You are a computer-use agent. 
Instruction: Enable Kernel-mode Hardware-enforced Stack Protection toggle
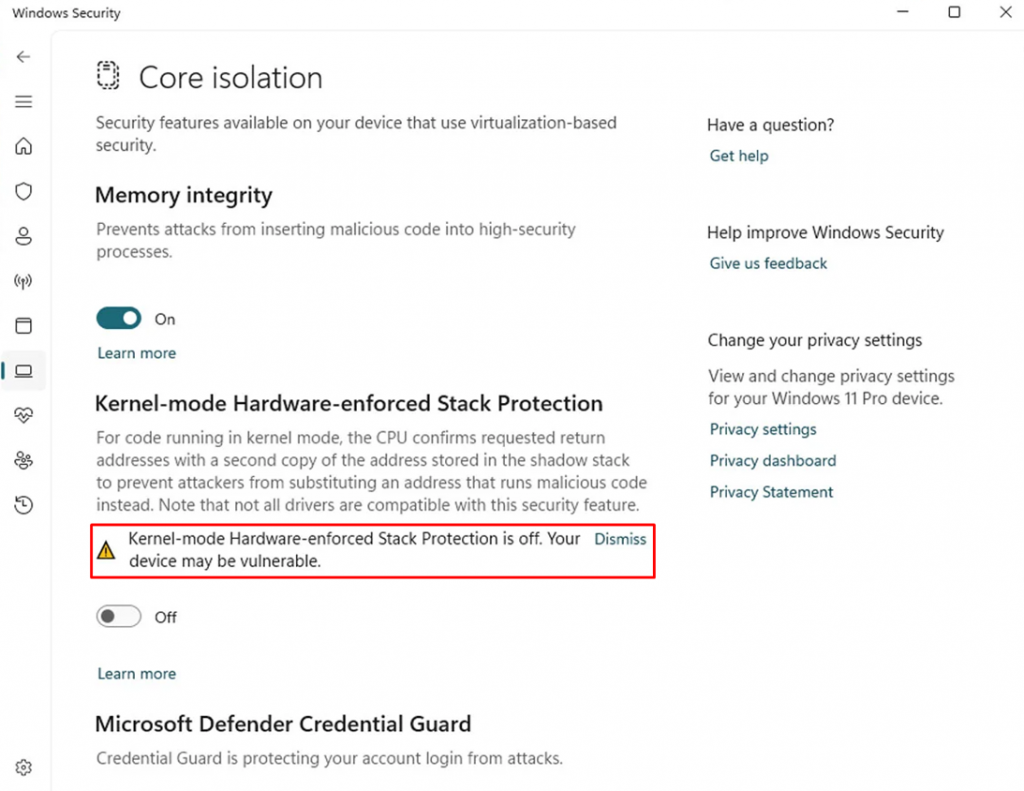pyautogui.click(x=118, y=616)
